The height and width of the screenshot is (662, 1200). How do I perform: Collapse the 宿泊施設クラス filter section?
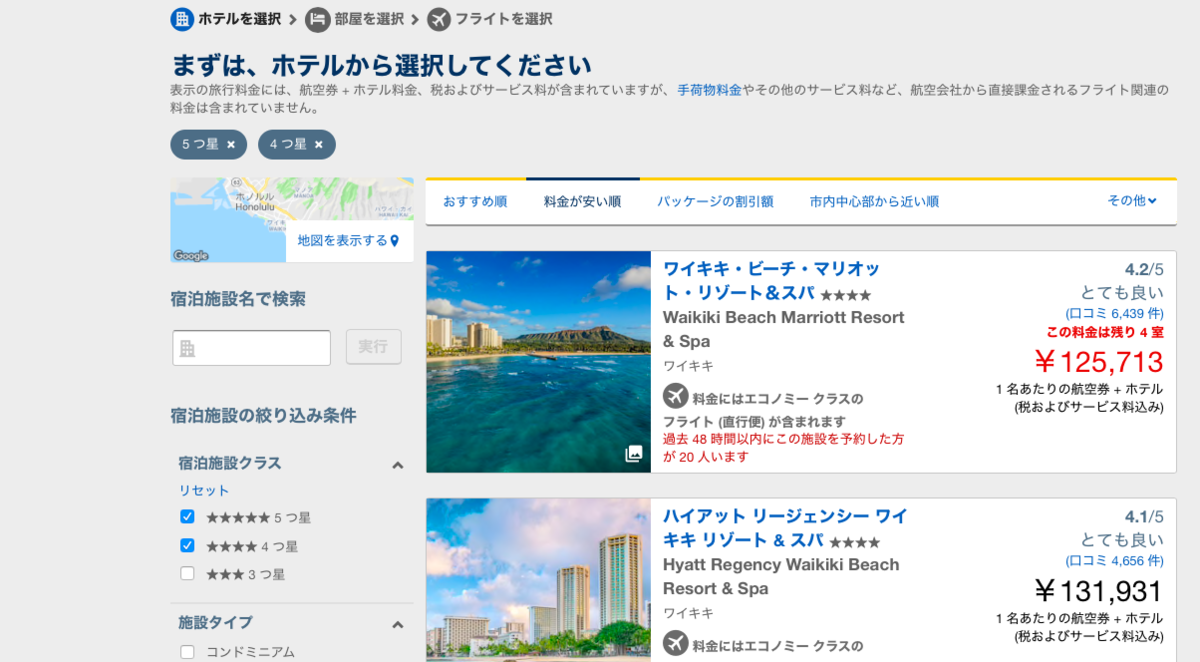[x=398, y=464]
